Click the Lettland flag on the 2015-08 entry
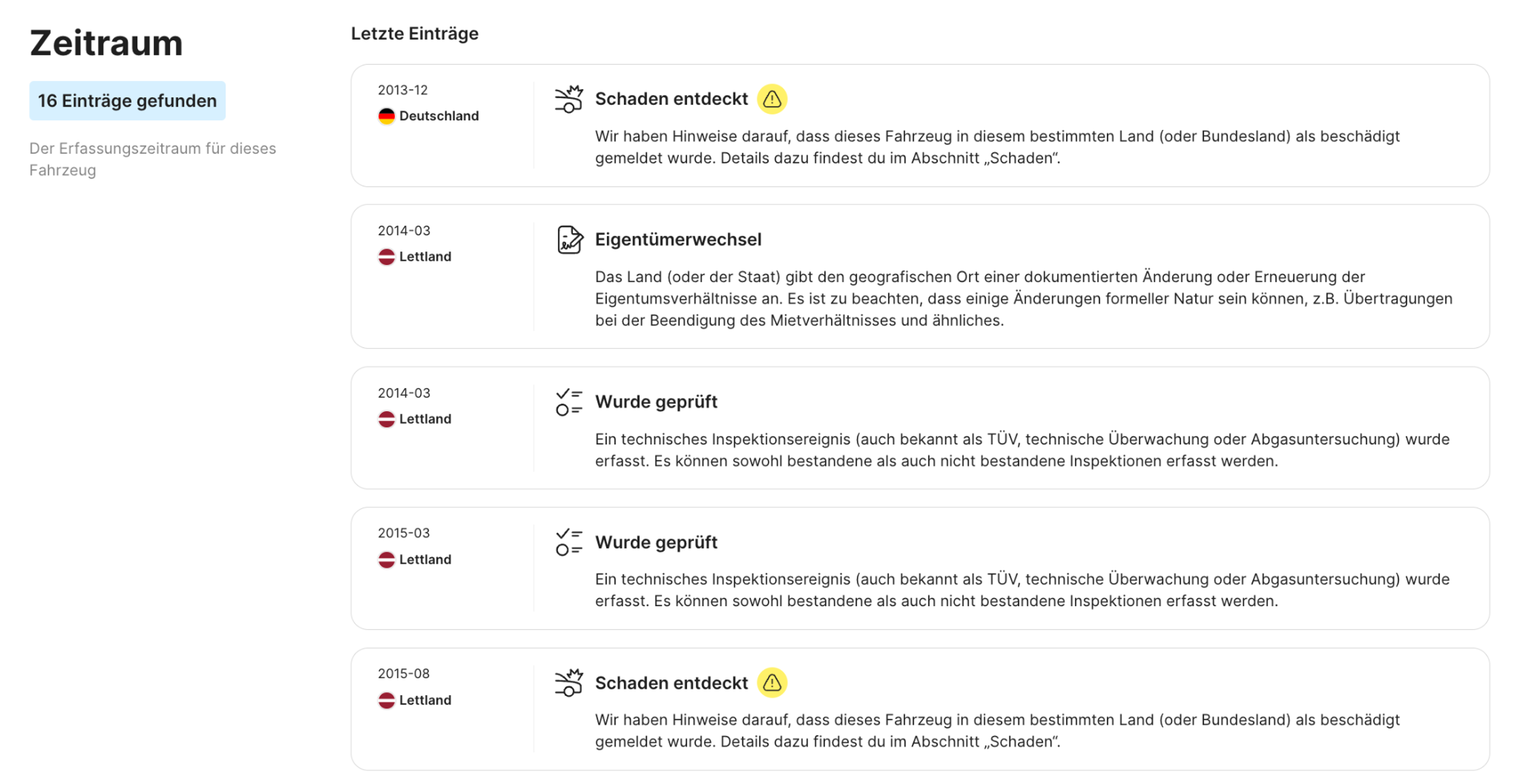 click(386, 700)
